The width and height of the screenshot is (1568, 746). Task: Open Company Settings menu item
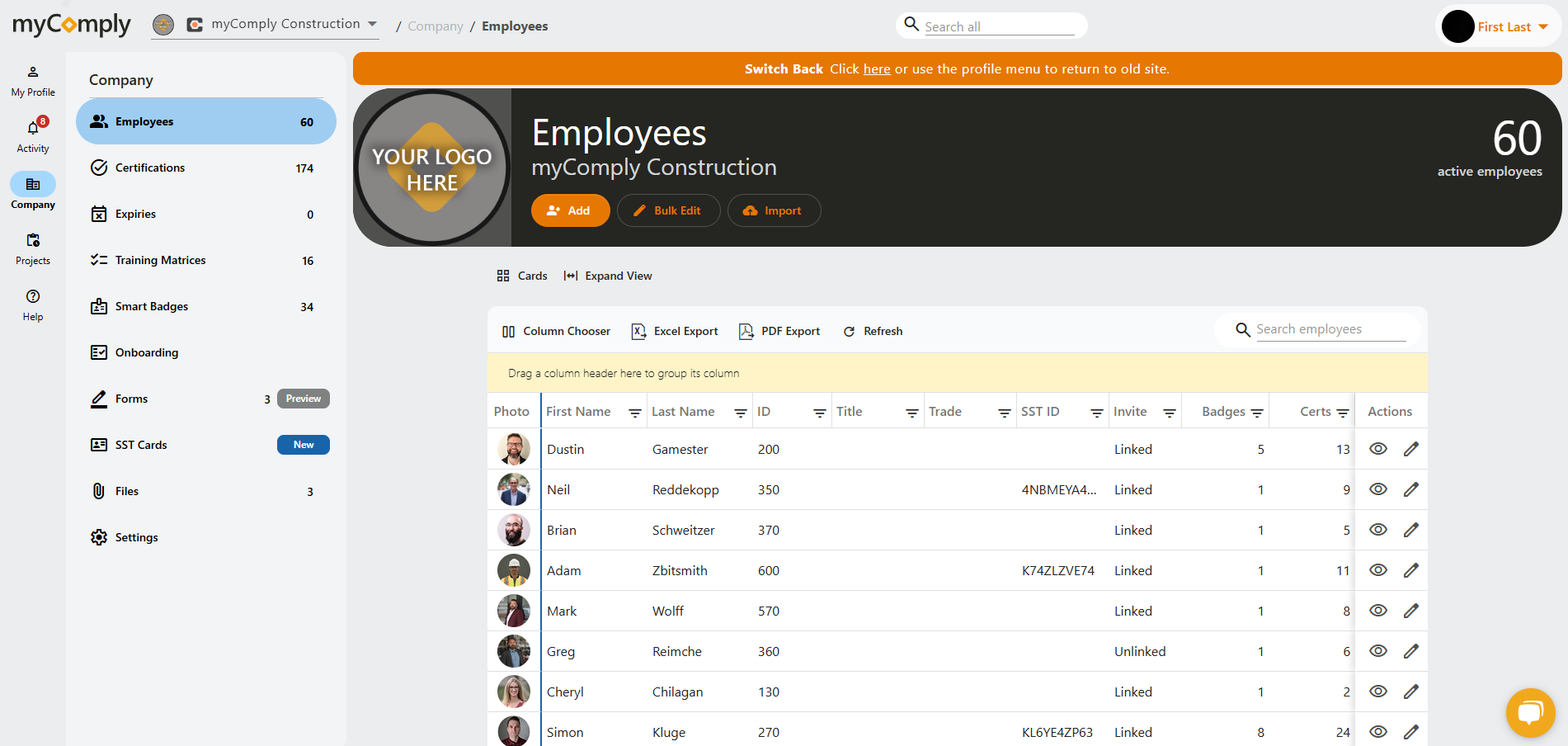coord(206,537)
